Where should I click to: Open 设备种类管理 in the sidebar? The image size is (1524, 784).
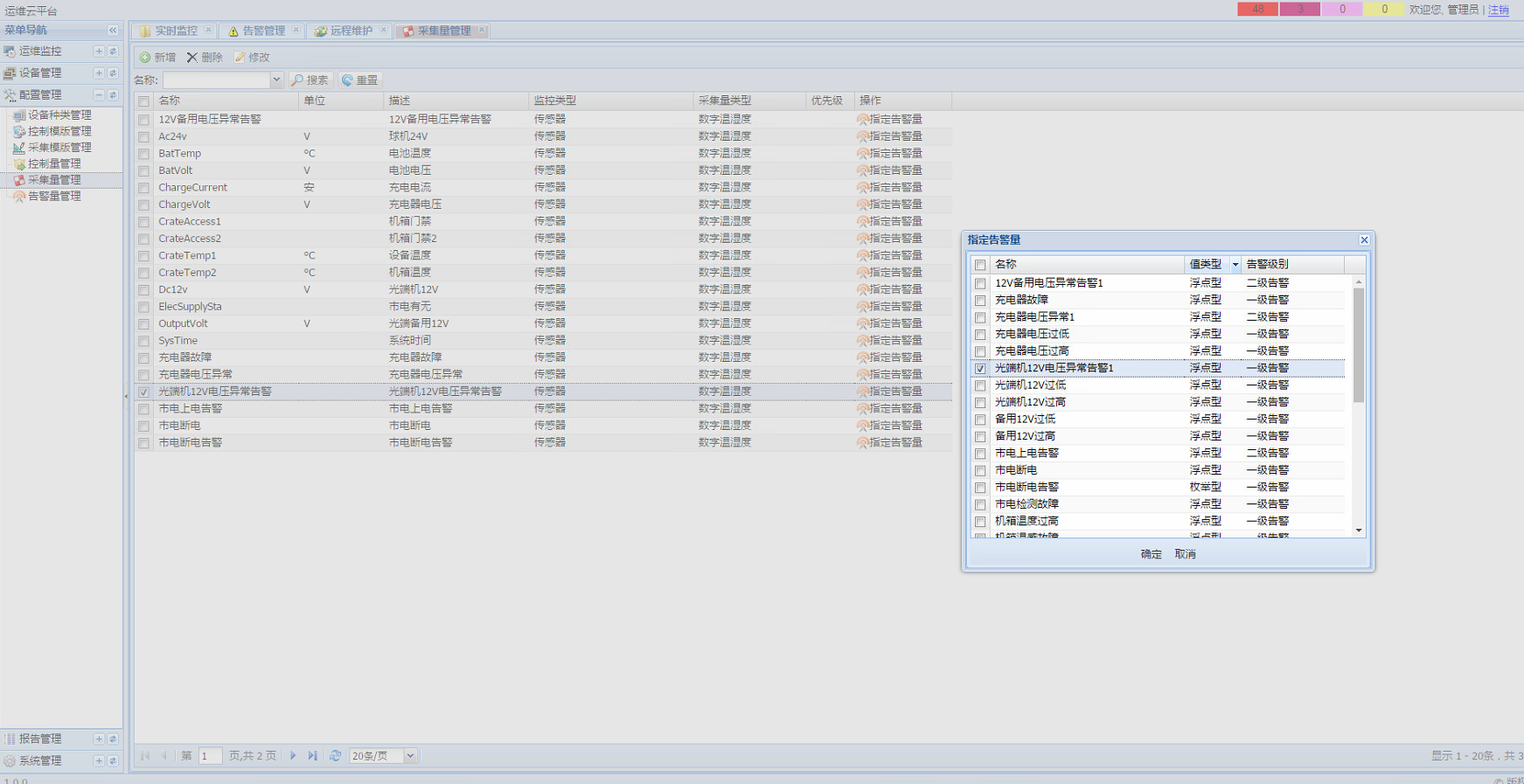click(59, 114)
